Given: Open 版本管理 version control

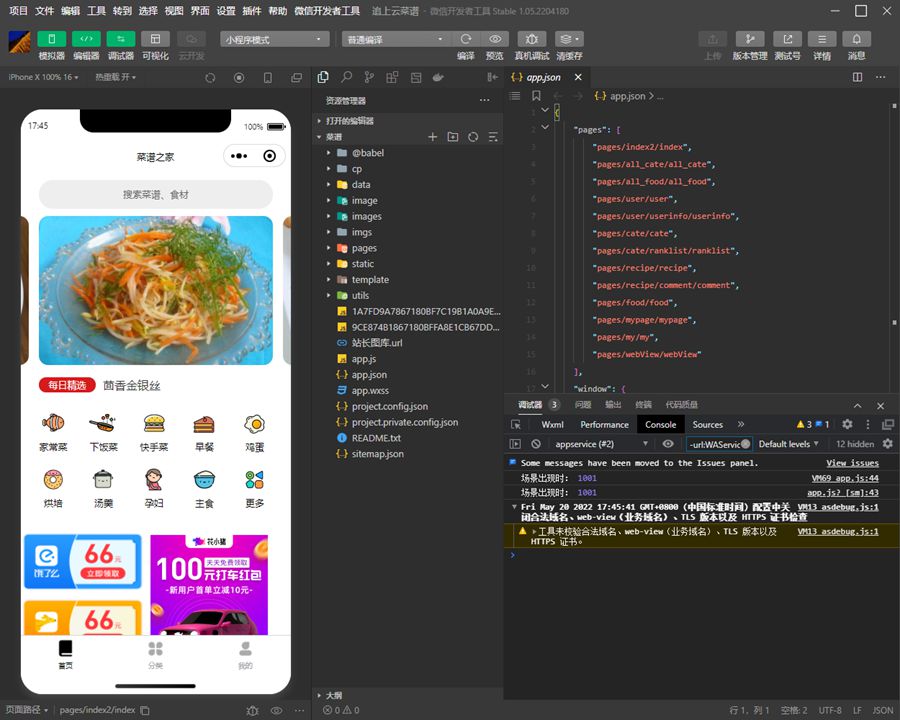Looking at the screenshot, I should coord(749,39).
